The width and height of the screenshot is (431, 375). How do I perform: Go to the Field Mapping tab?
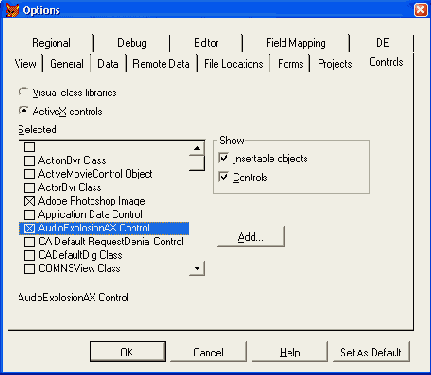(x=296, y=43)
